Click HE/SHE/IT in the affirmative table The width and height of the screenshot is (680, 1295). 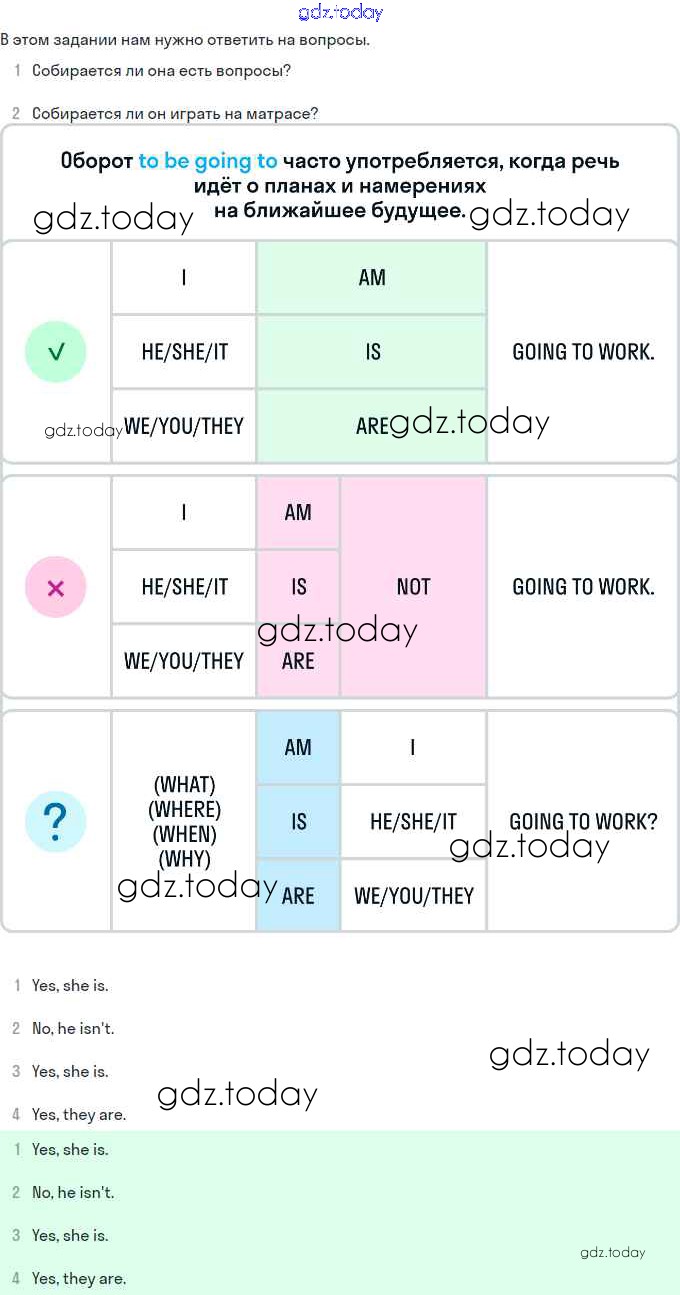tap(184, 352)
